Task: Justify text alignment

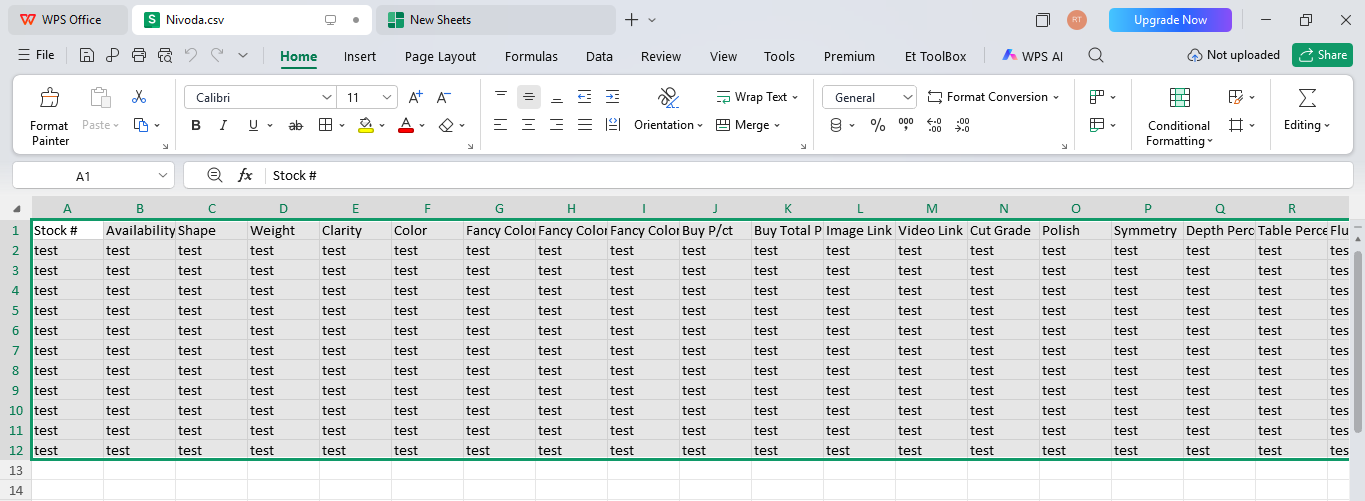Action: pos(585,125)
